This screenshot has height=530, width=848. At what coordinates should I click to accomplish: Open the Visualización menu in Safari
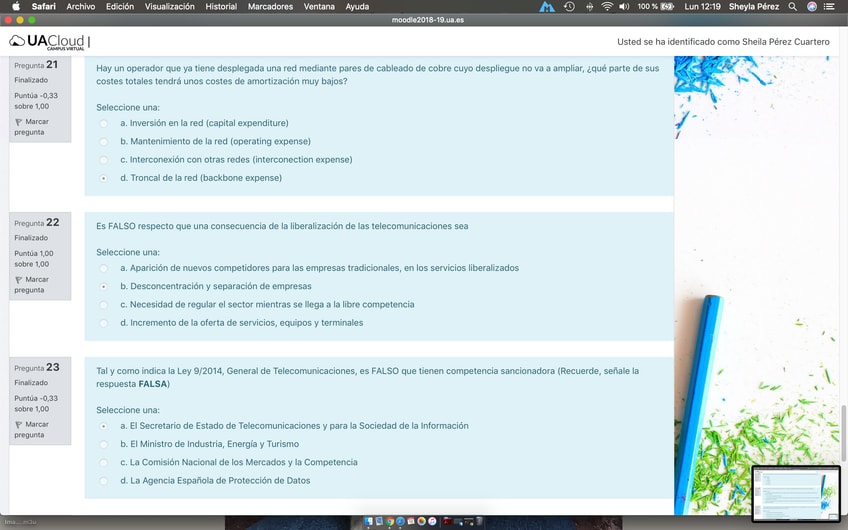click(169, 6)
